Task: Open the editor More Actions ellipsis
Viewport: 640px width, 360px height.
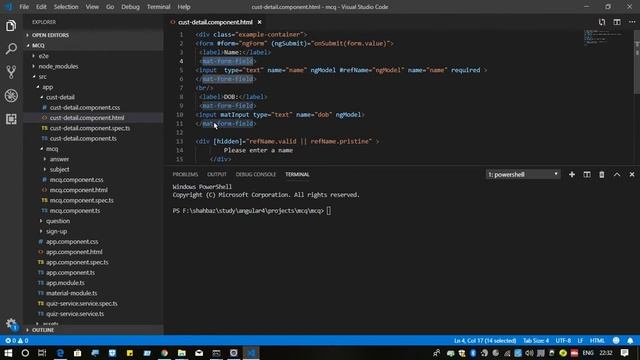Action: point(632,22)
